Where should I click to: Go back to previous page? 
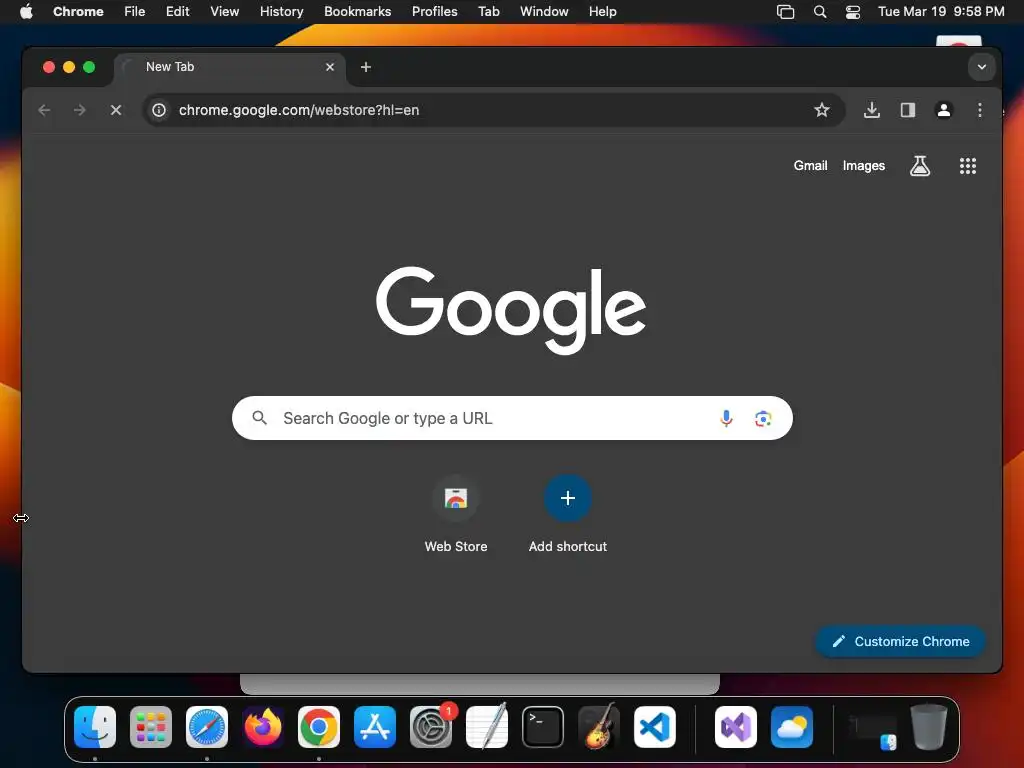click(44, 110)
